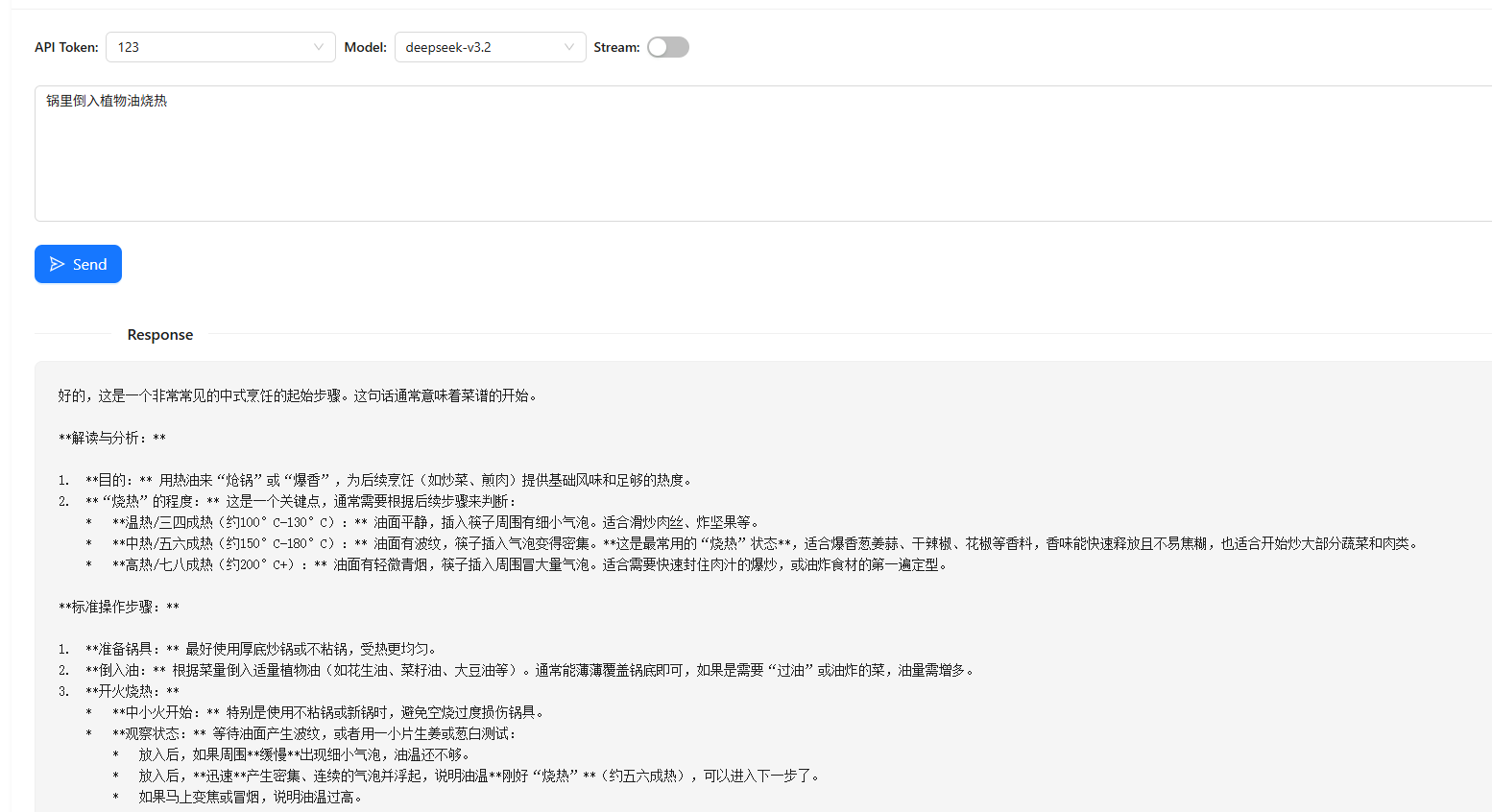Open the API Token dropdown showing 123
1492x812 pixels.
click(x=211, y=47)
